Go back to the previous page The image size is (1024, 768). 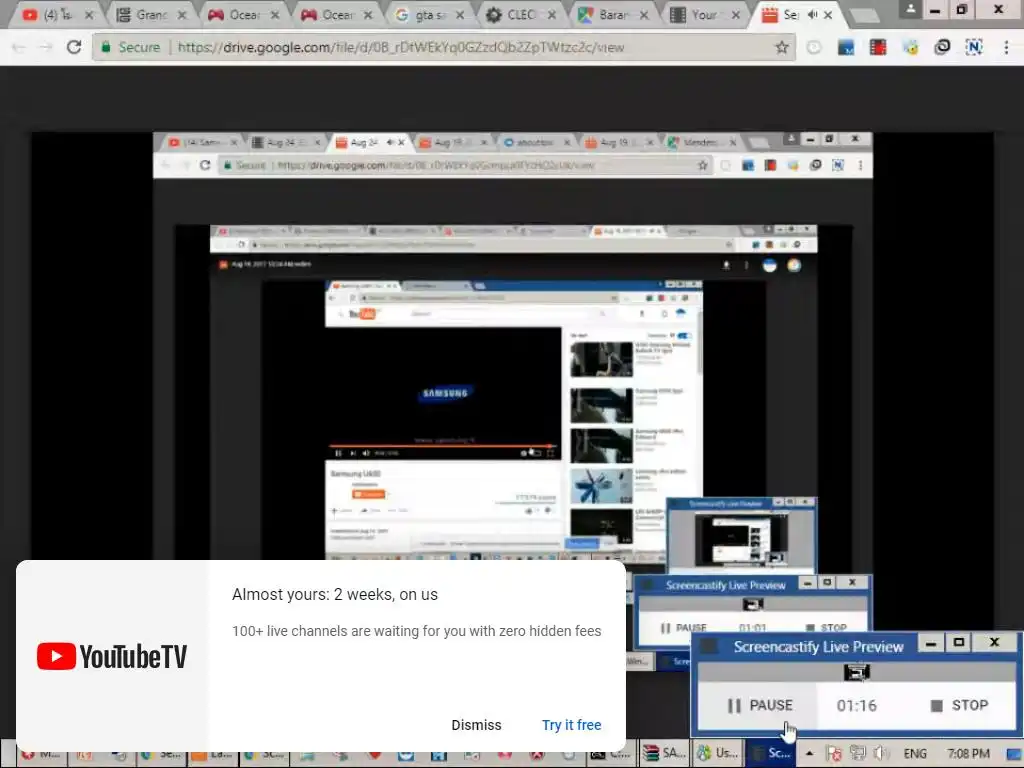pyautogui.click(x=19, y=47)
